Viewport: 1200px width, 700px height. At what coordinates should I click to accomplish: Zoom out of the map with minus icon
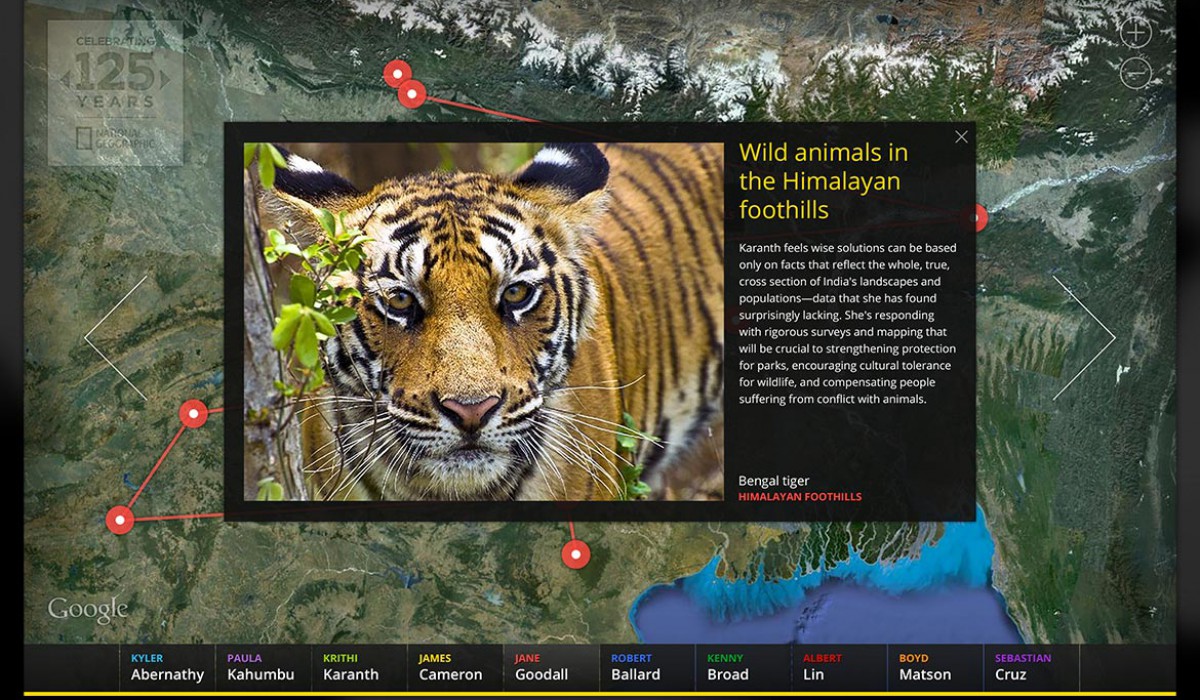pos(1135,73)
